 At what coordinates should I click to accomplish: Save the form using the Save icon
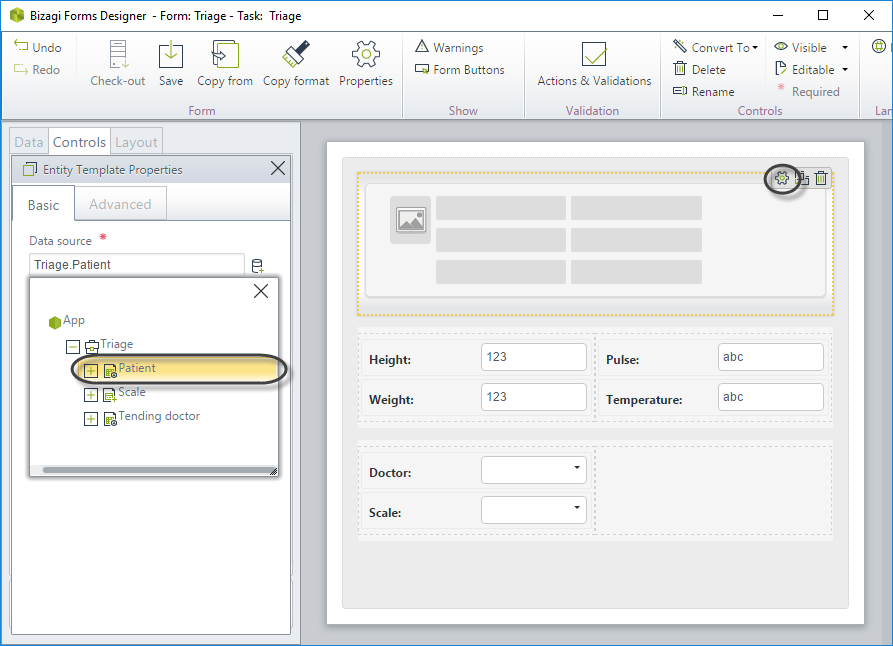(170, 55)
